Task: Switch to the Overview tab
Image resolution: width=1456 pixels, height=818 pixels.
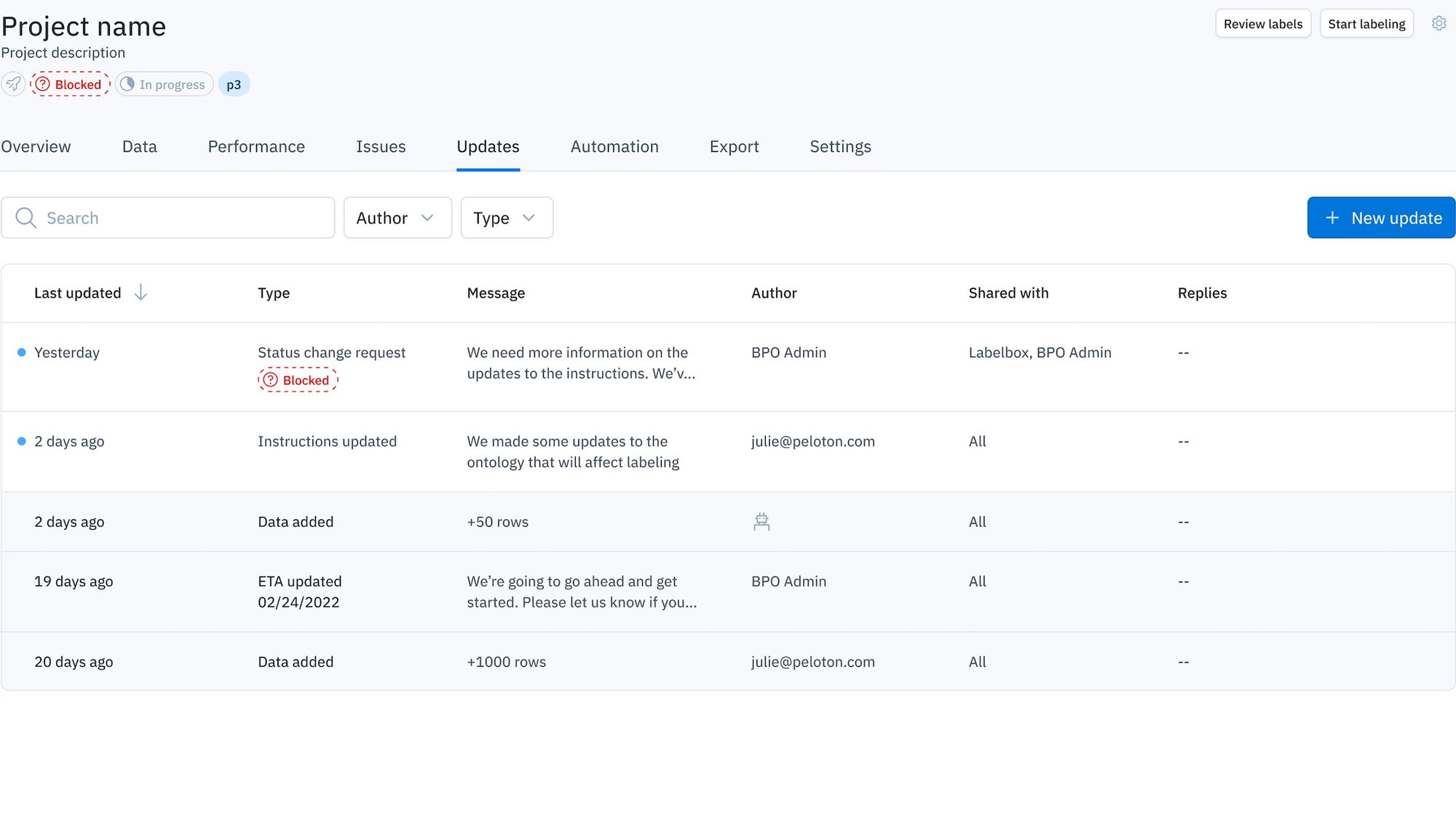Action: click(36, 147)
